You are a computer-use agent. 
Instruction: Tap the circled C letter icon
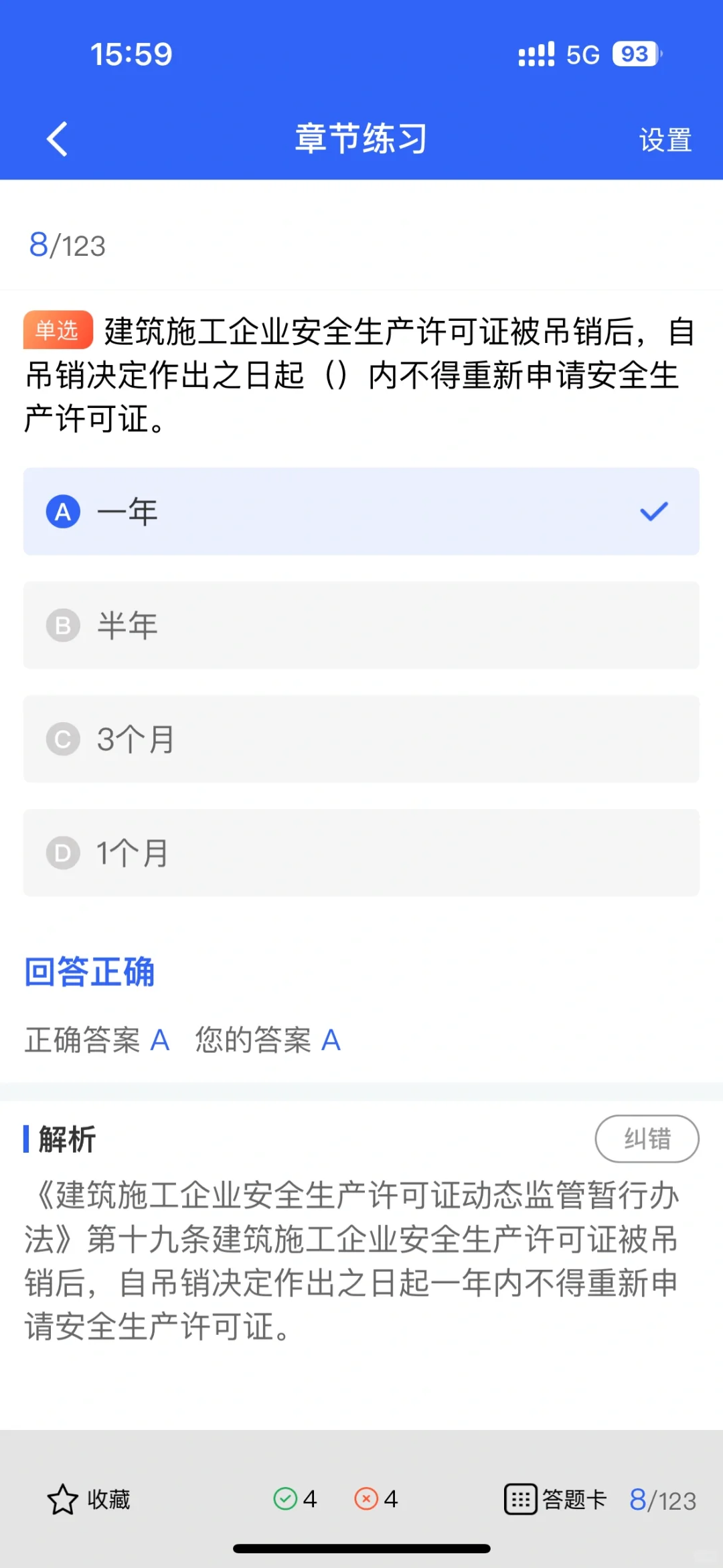click(x=63, y=739)
